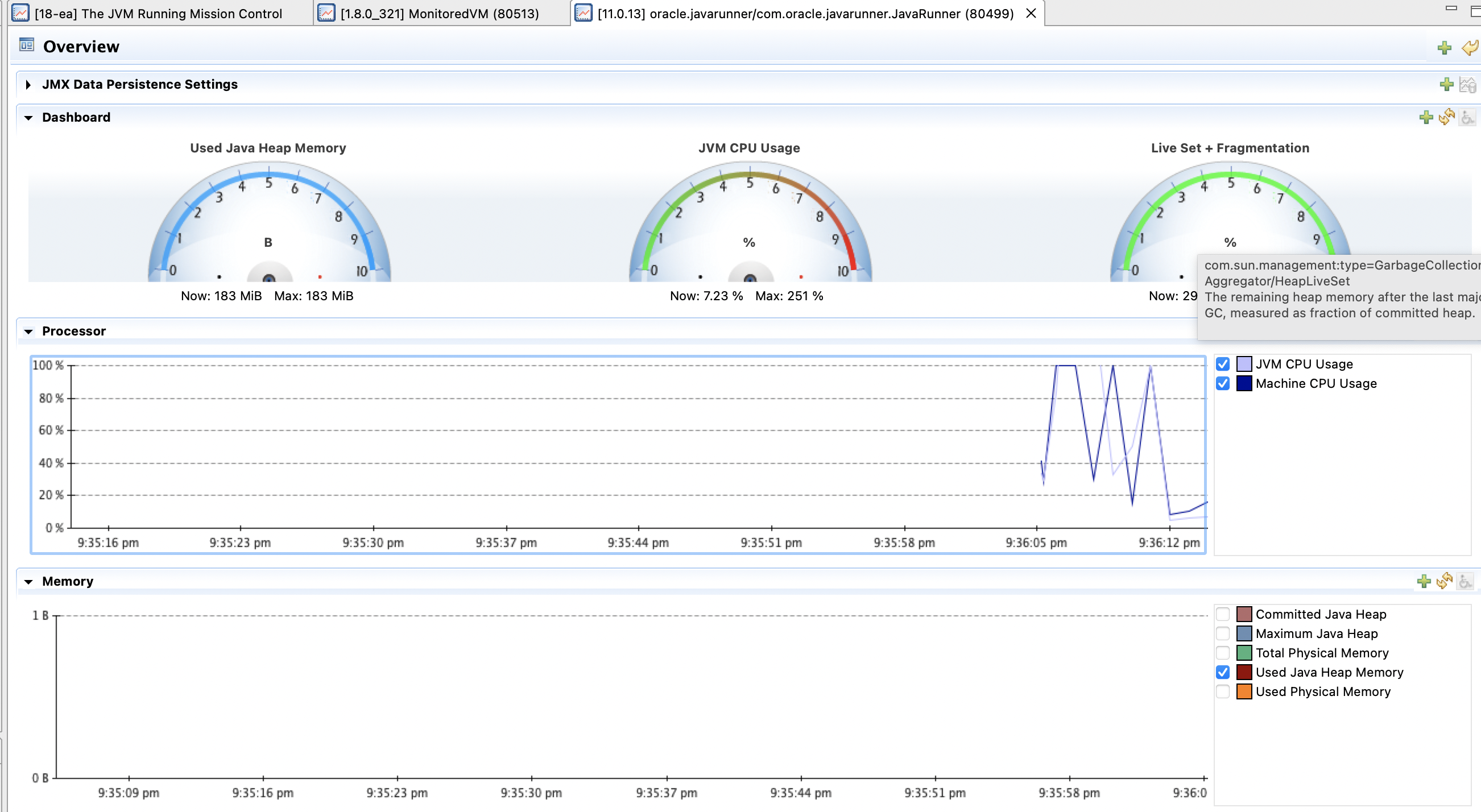This screenshot has height=812, width=1481.
Task: Click the Used Physical Memory orange swatch
Action: 1244,691
